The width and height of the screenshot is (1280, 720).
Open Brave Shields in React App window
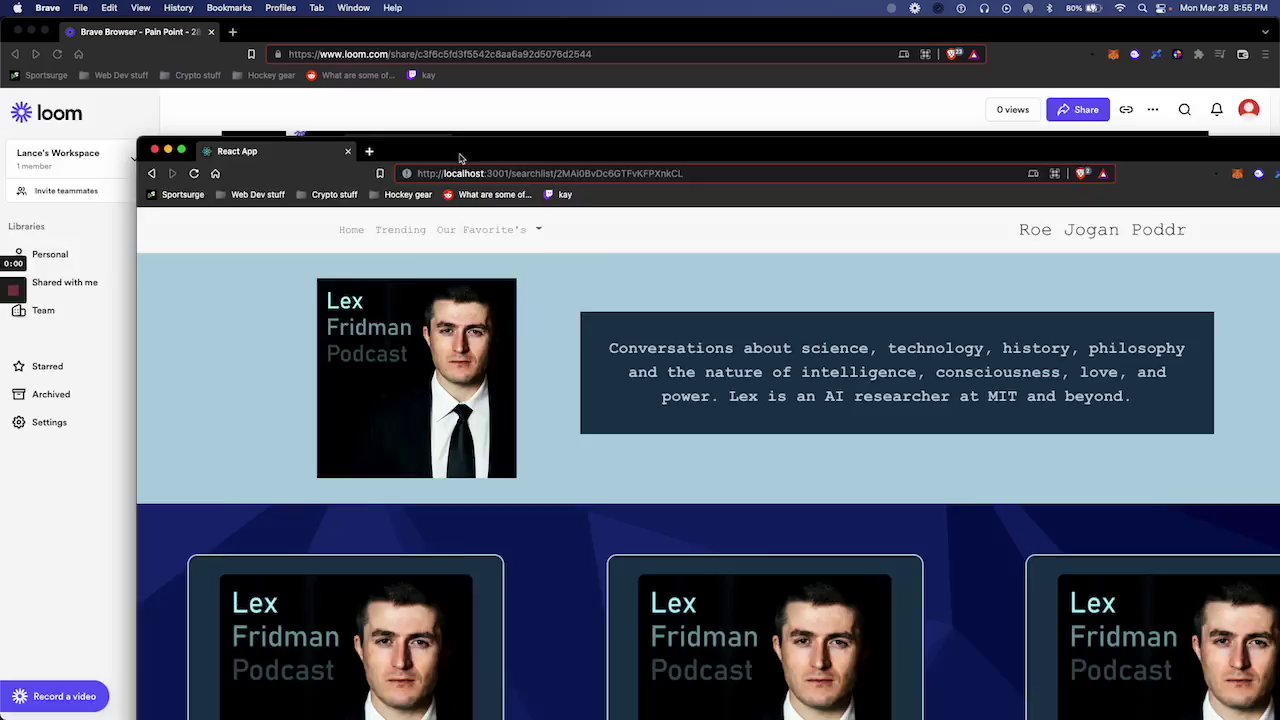(1082, 173)
